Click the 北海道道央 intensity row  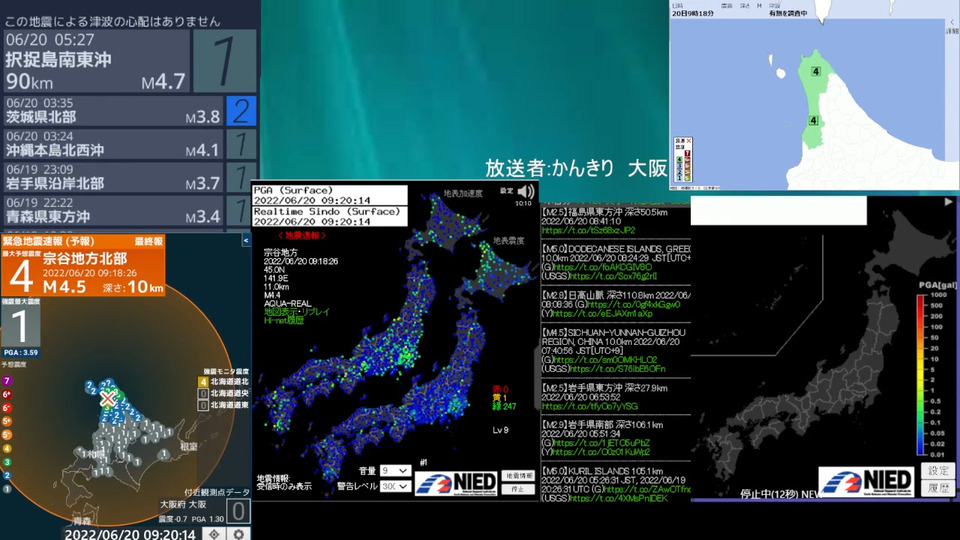click(x=224, y=394)
